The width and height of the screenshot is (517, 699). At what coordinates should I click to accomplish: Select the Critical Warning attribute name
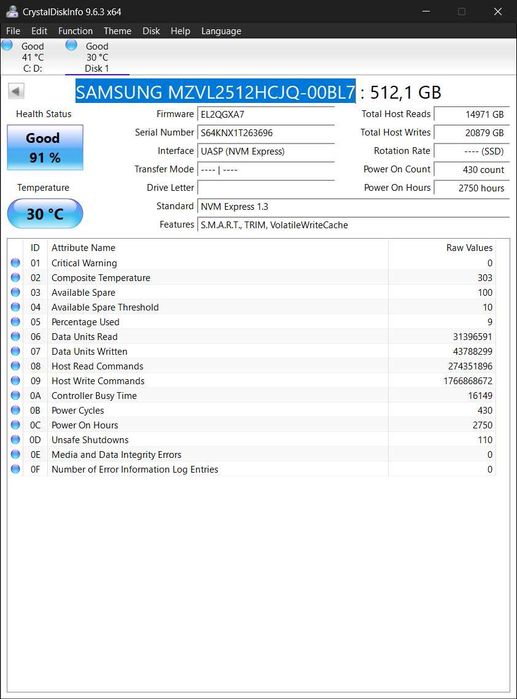(84, 263)
